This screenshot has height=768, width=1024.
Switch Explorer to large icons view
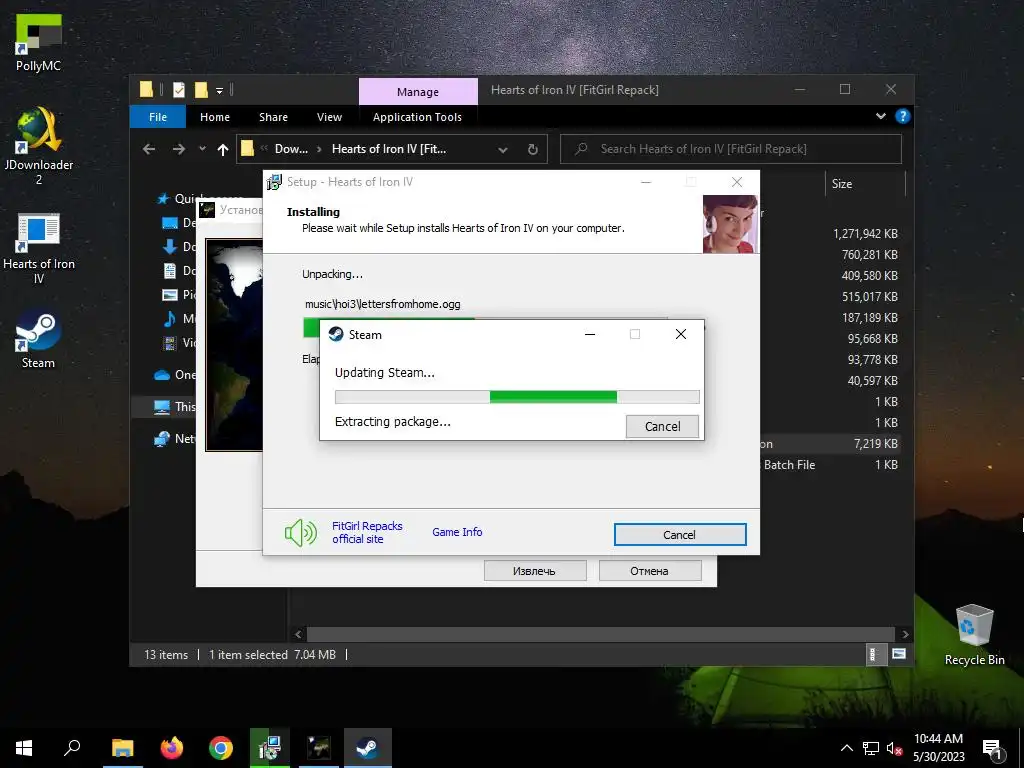pos(899,654)
